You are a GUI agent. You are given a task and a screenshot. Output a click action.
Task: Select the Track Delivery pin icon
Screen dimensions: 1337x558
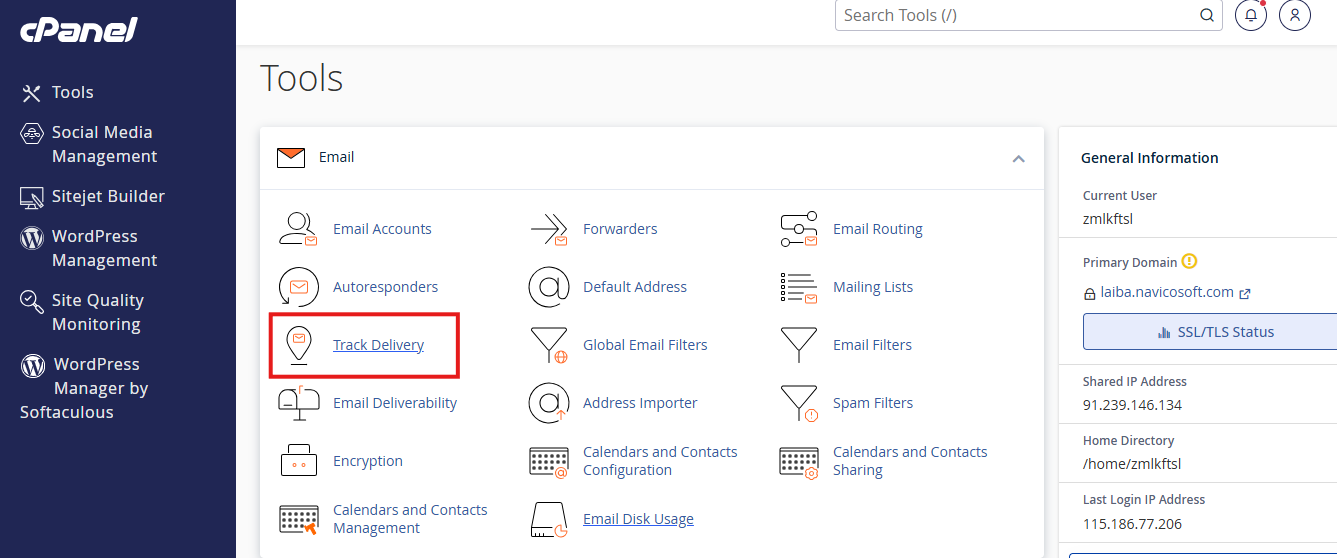tap(298, 345)
